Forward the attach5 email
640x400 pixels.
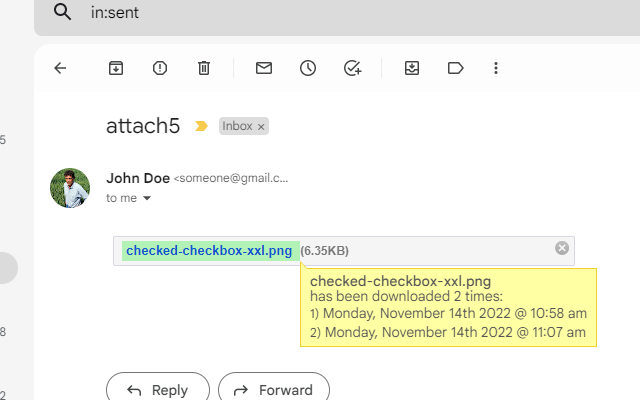coord(273,390)
